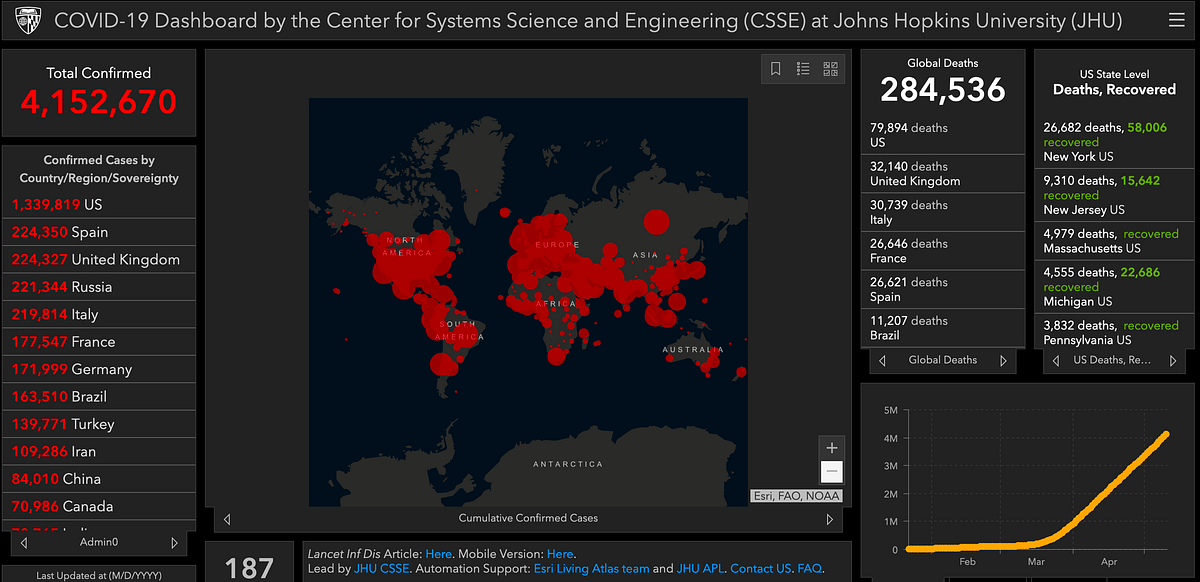Image resolution: width=1200 pixels, height=582 pixels.
Task: Select Spain in confirmed cases list
Action: pyautogui.click(x=98, y=232)
